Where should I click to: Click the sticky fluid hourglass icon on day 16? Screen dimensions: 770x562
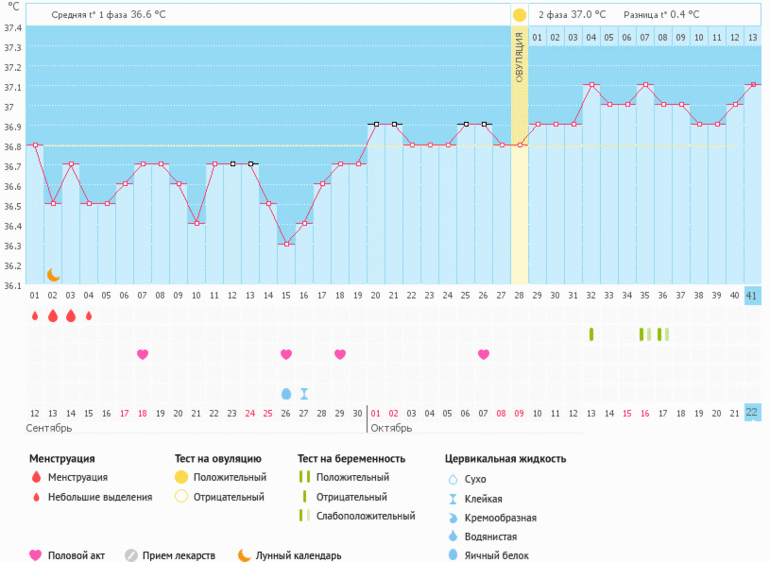pos(304,393)
